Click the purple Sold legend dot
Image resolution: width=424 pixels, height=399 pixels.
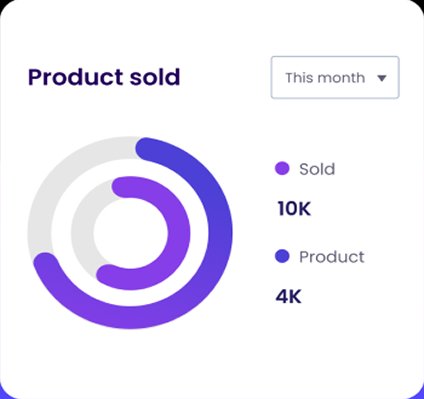point(282,168)
